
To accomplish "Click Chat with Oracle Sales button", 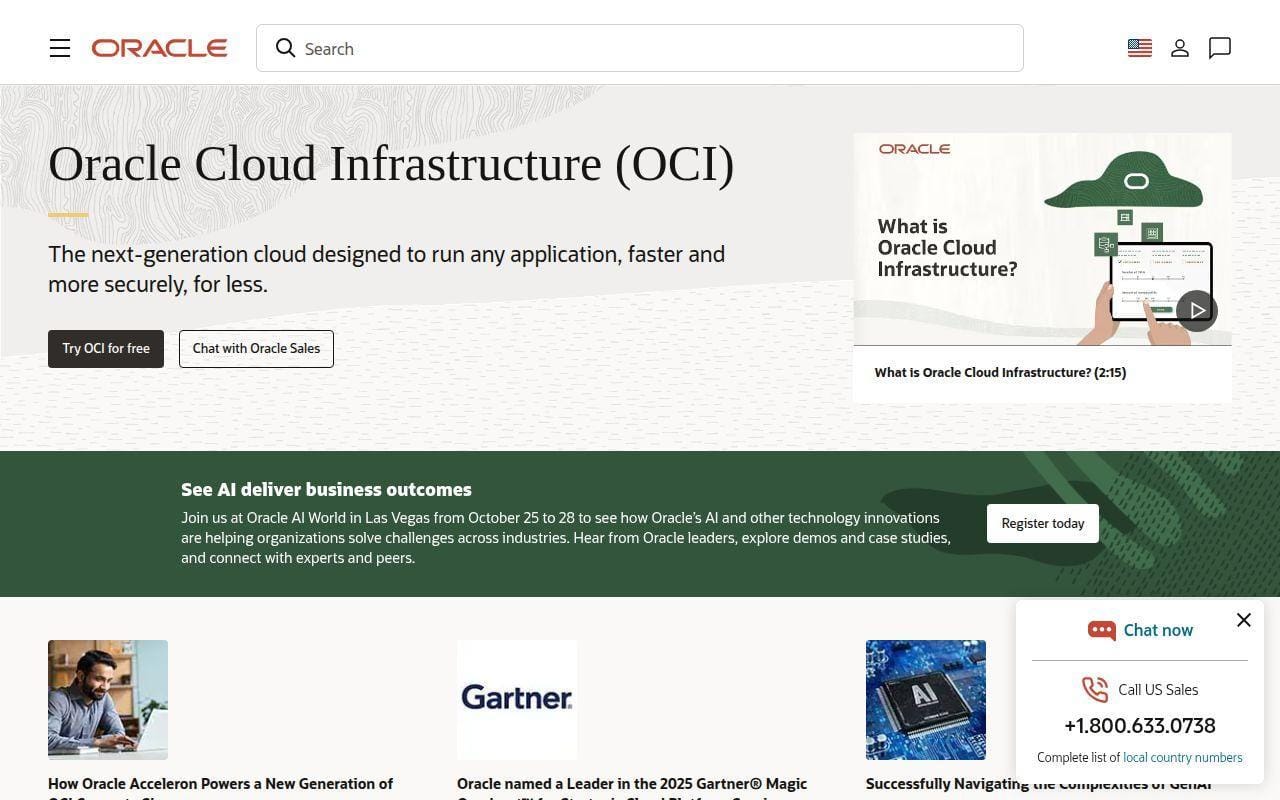I will pos(256,349).
